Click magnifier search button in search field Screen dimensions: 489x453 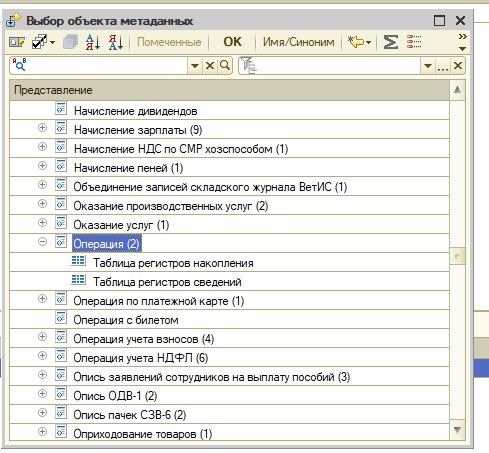click(225, 65)
